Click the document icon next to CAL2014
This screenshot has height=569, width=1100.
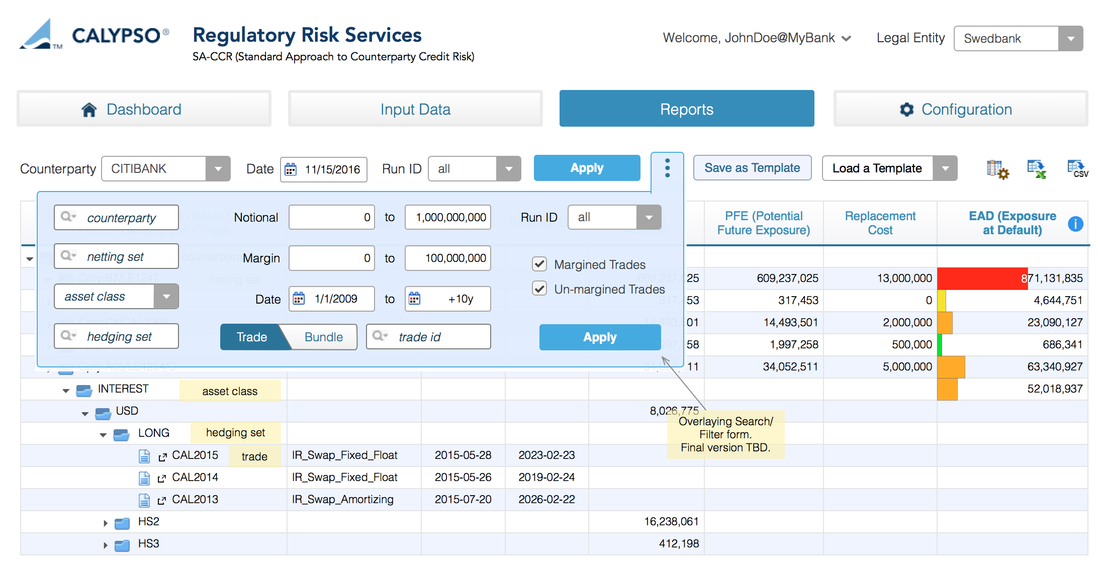144,478
